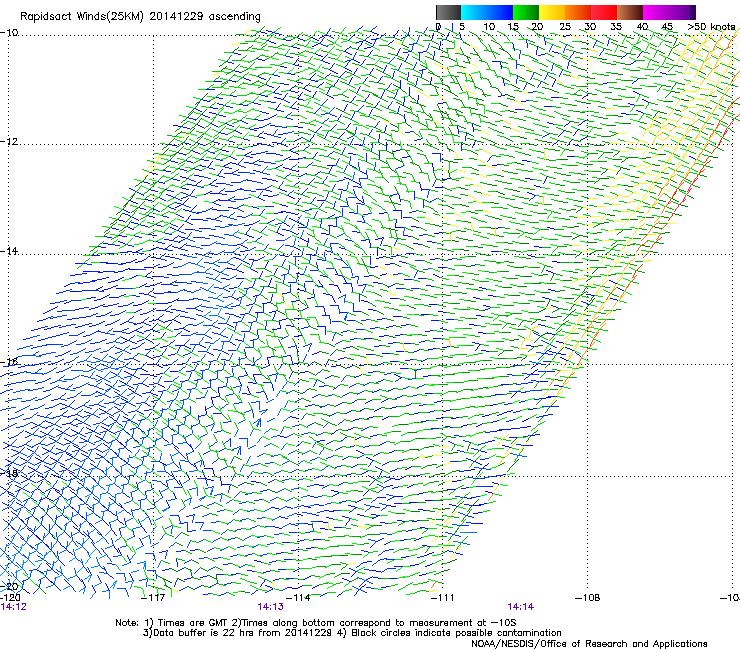
Task: Click the "45" legend label
Action: [x=667, y=27]
